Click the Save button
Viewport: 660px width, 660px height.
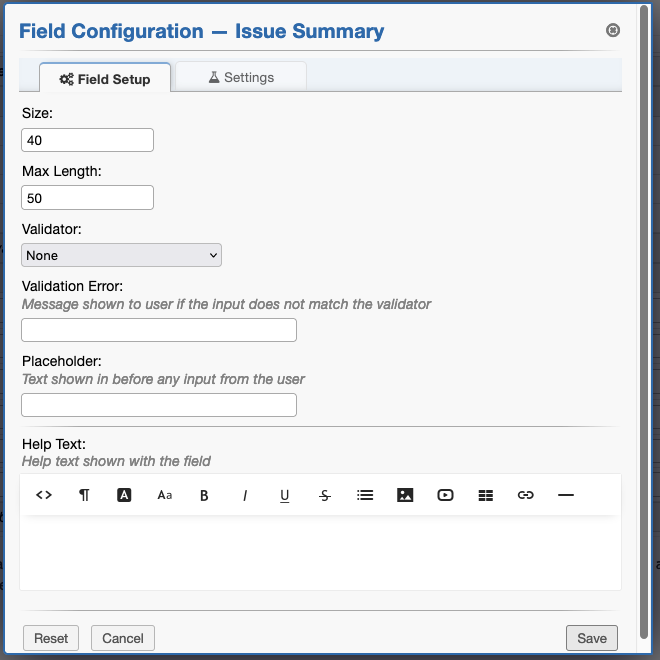coord(592,638)
